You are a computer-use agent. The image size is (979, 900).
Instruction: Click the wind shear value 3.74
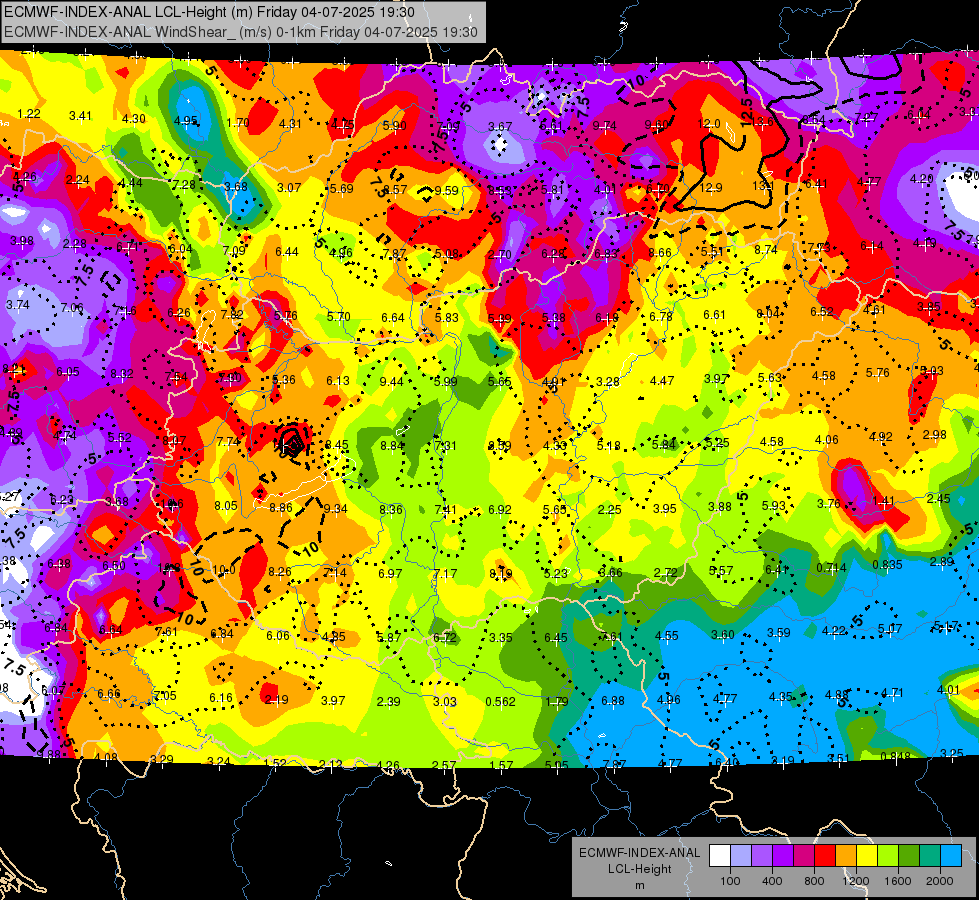coord(17,305)
